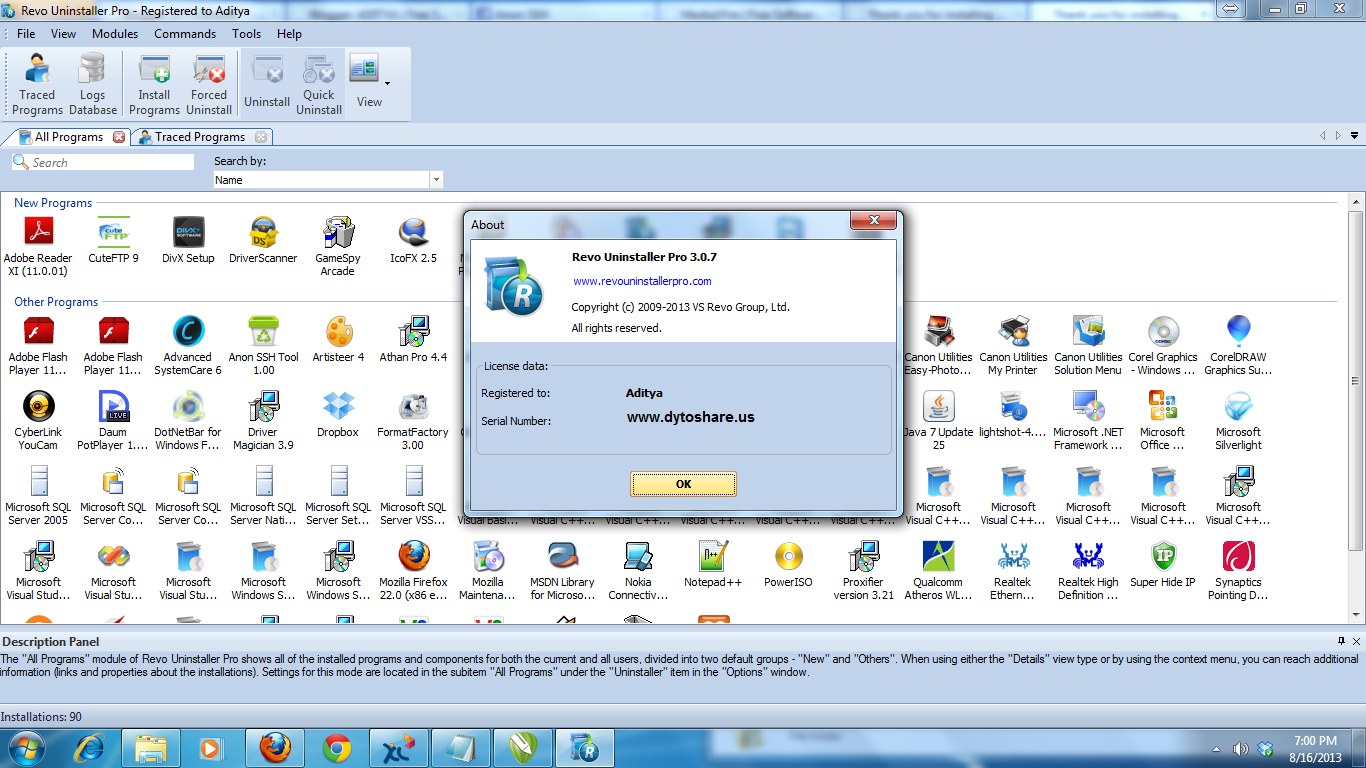Switch to the Traced Programs tab
This screenshot has width=1366, height=768.
(200, 137)
